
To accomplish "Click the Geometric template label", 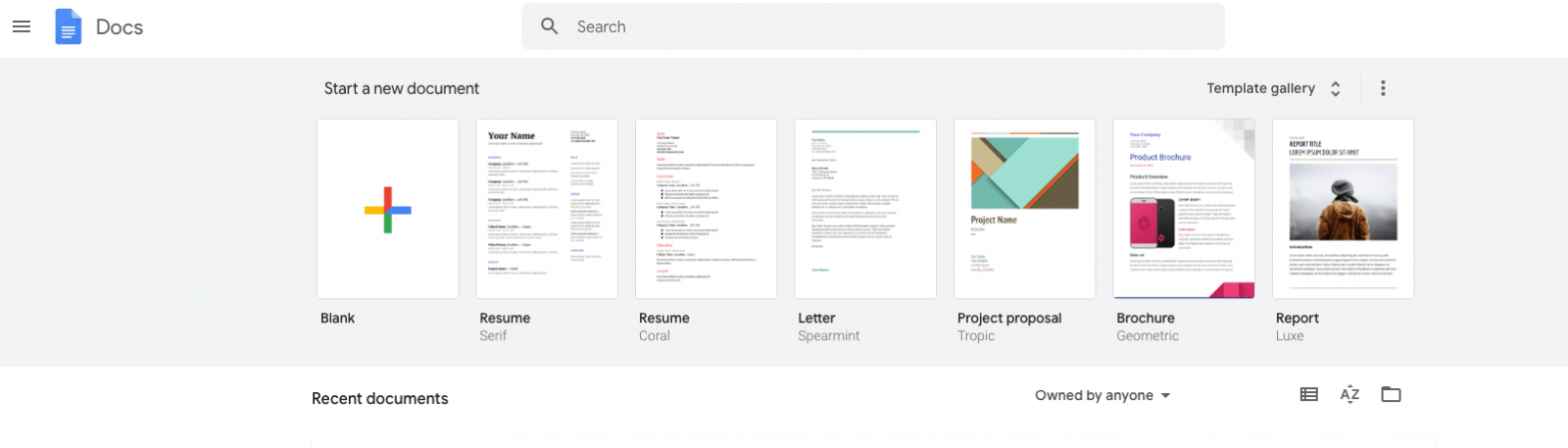I will click(x=1148, y=335).
